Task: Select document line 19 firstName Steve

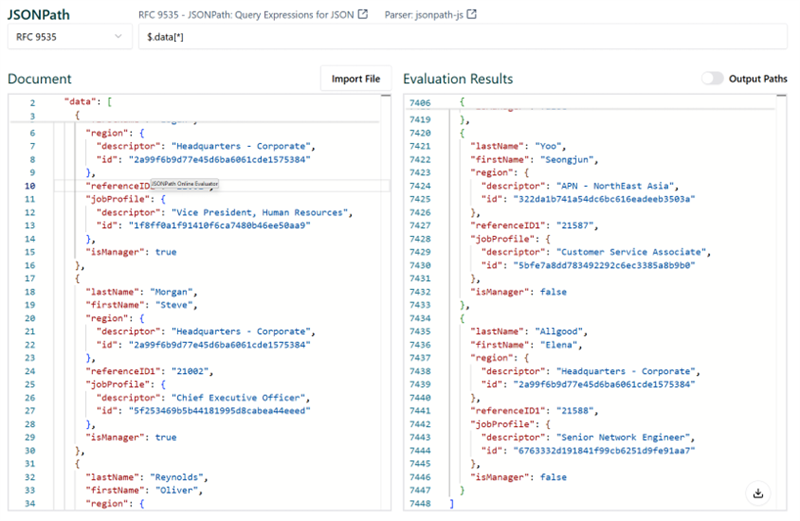Action: tap(141, 305)
